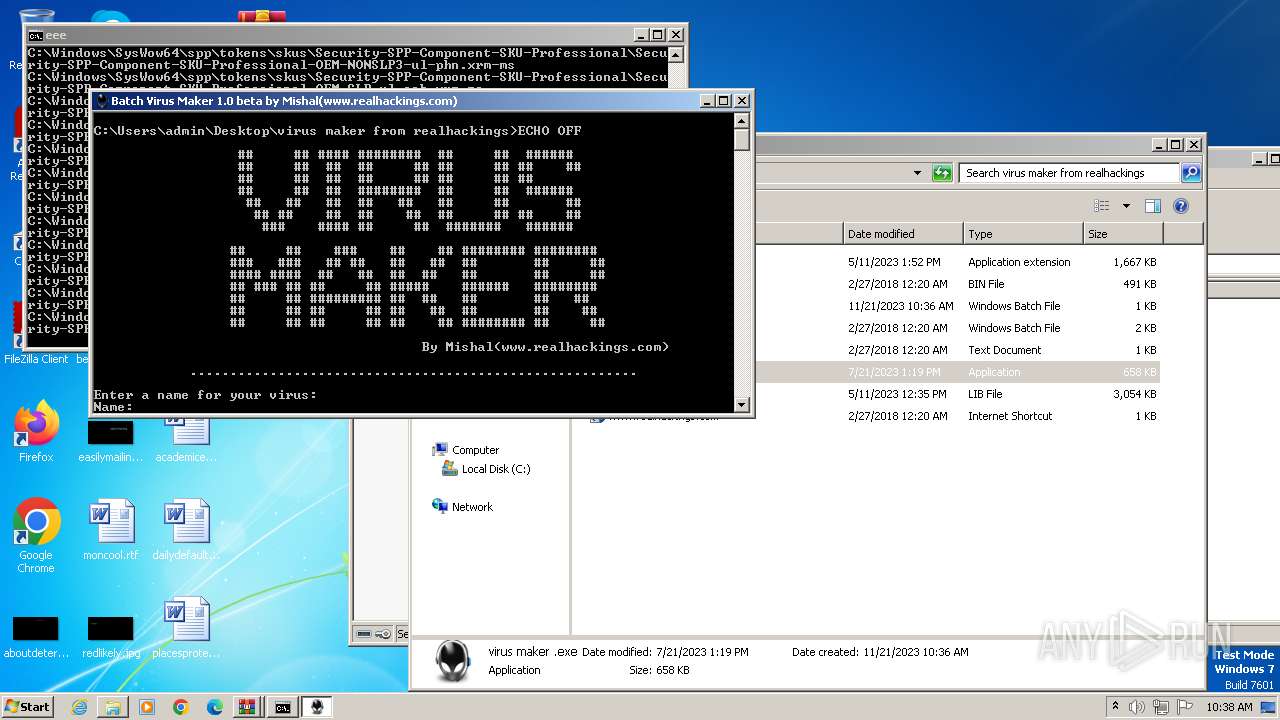This screenshot has width=1280, height=720.
Task: Click the Start button
Action: pyautogui.click(x=27, y=707)
